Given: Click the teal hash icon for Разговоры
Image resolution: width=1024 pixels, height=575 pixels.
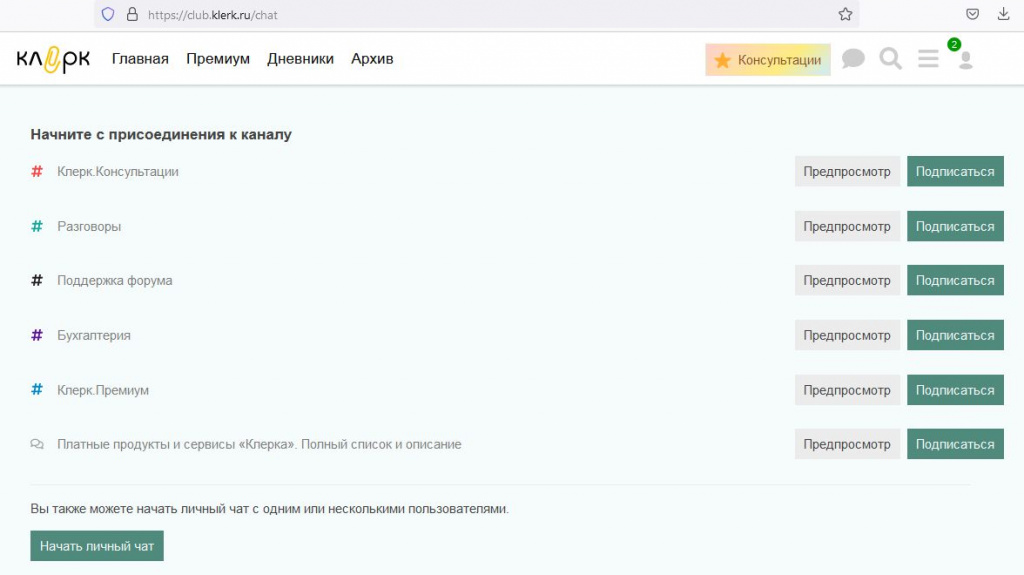Looking at the screenshot, I should [x=37, y=226].
